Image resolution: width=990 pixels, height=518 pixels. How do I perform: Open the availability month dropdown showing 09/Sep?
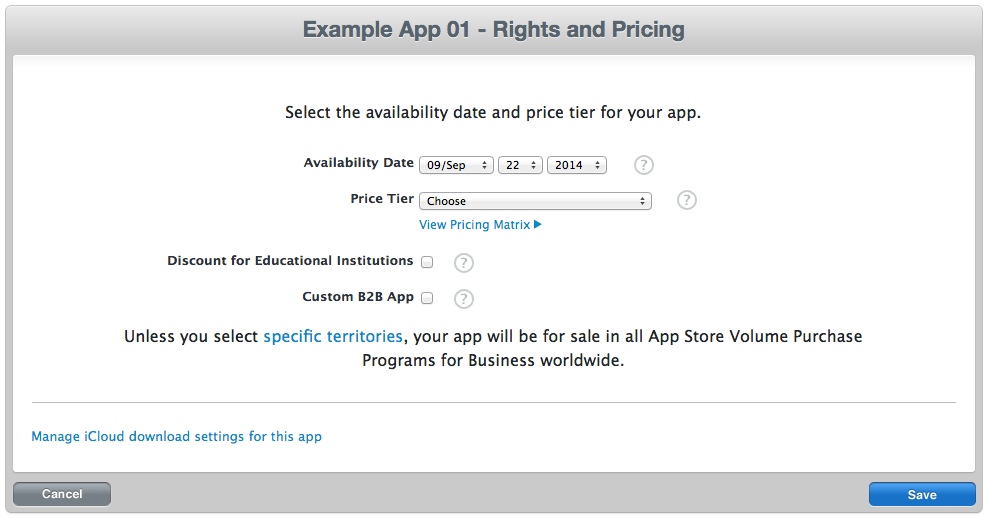point(456,165)
